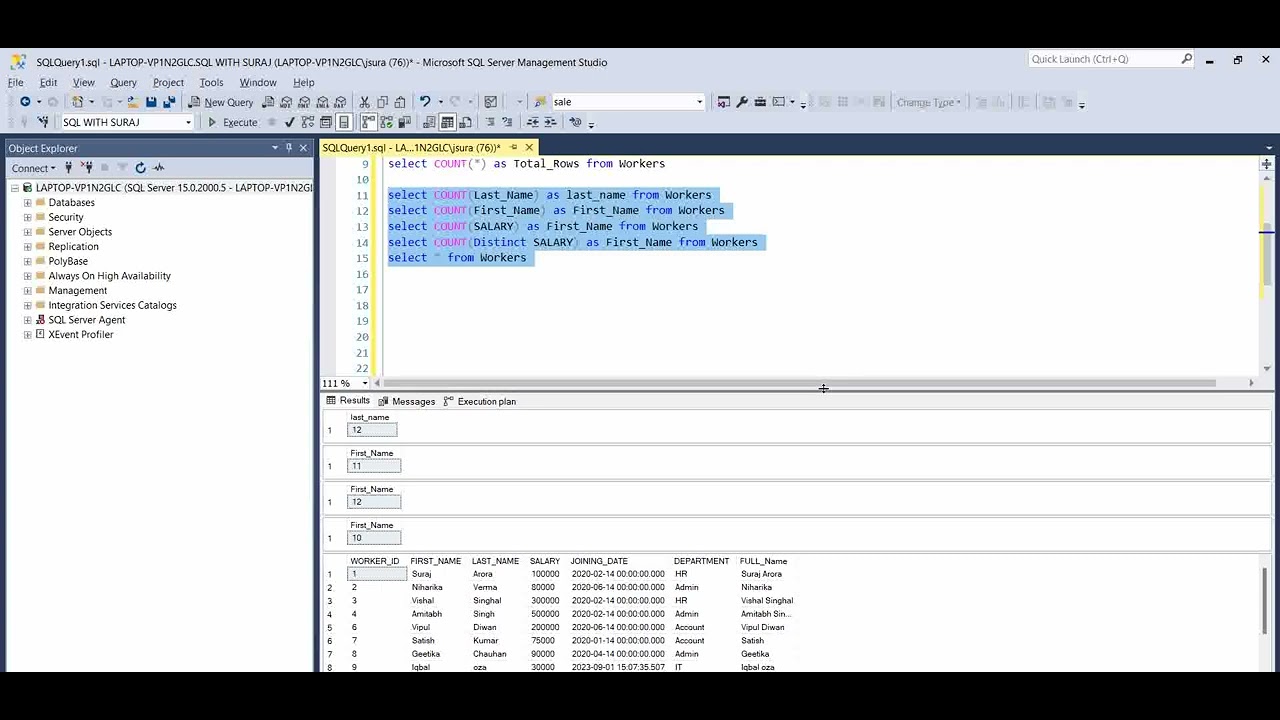Viewport: 1280px width, 720px height.
Task: Toggle Include Actual Execution Plan
Action: (369, 122)
